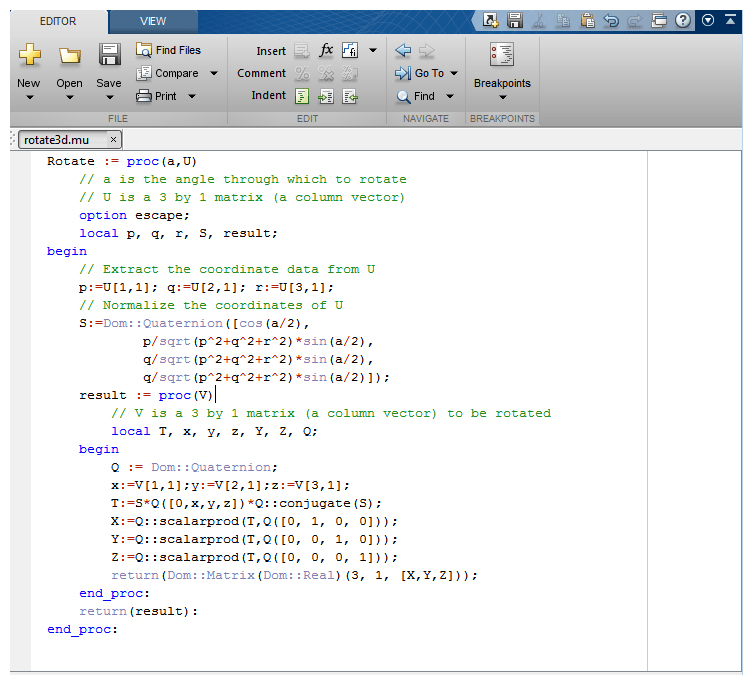The width and height of the screenshot is (753, 685).
Task: Close the rotate3d.mu file tab
Action: tap(113, 140)
